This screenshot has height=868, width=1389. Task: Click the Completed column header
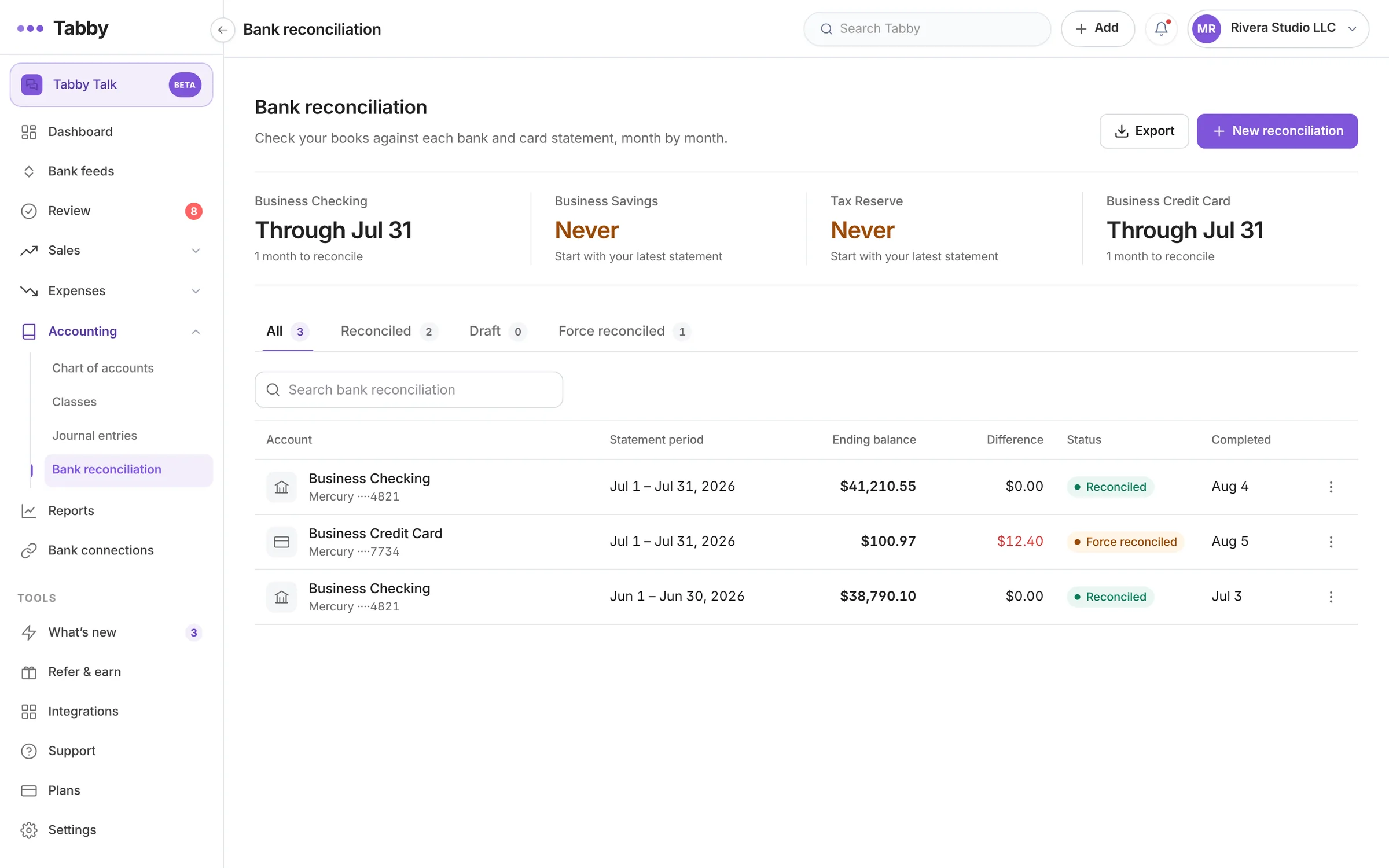pyautogui.click(x=1241, y=440)
